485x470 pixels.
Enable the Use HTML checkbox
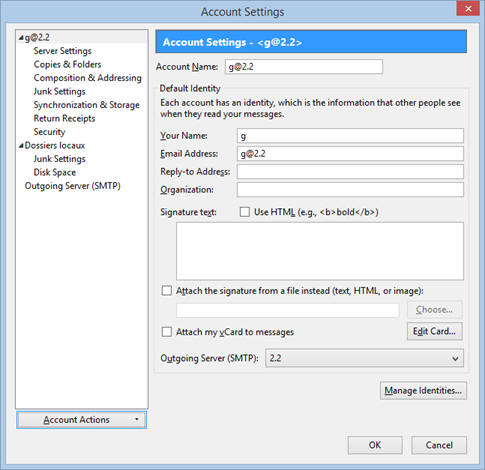pyautogui.click(x=245, y=212)
